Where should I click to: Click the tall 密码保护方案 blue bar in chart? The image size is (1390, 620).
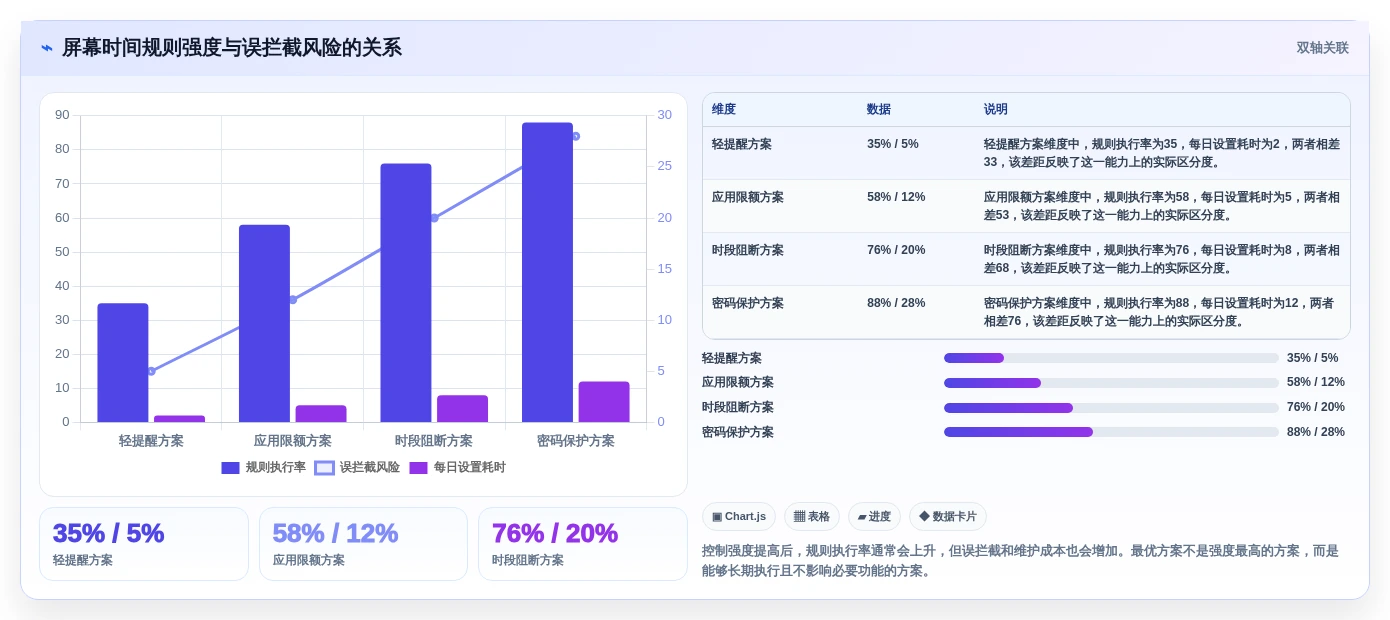[547, 272]
